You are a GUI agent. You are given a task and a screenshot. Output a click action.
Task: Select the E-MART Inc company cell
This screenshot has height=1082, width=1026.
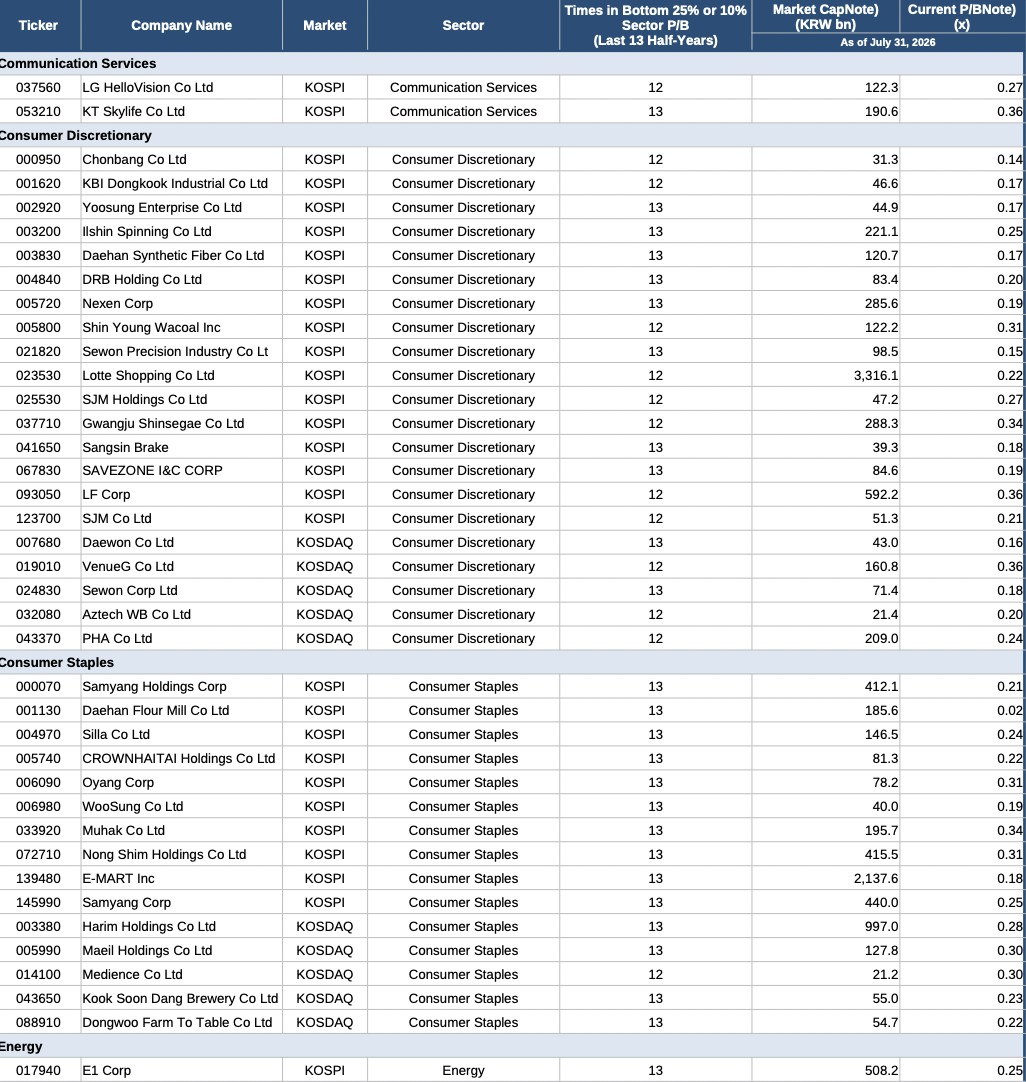[181, 878]
